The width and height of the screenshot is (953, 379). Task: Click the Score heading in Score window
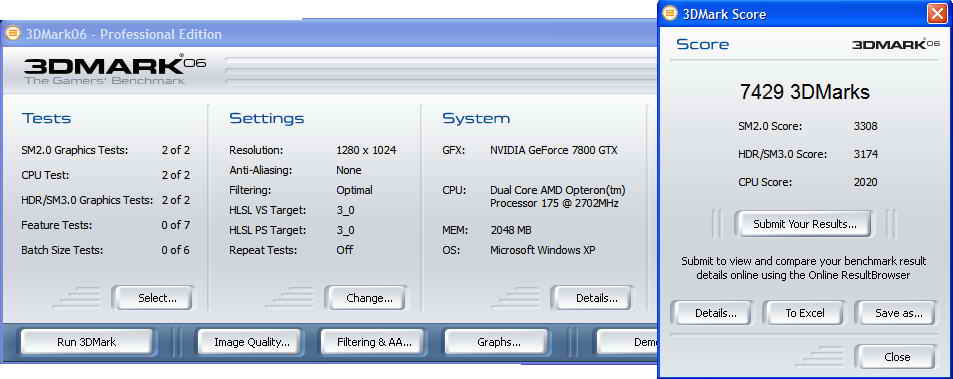coord(703,44)
